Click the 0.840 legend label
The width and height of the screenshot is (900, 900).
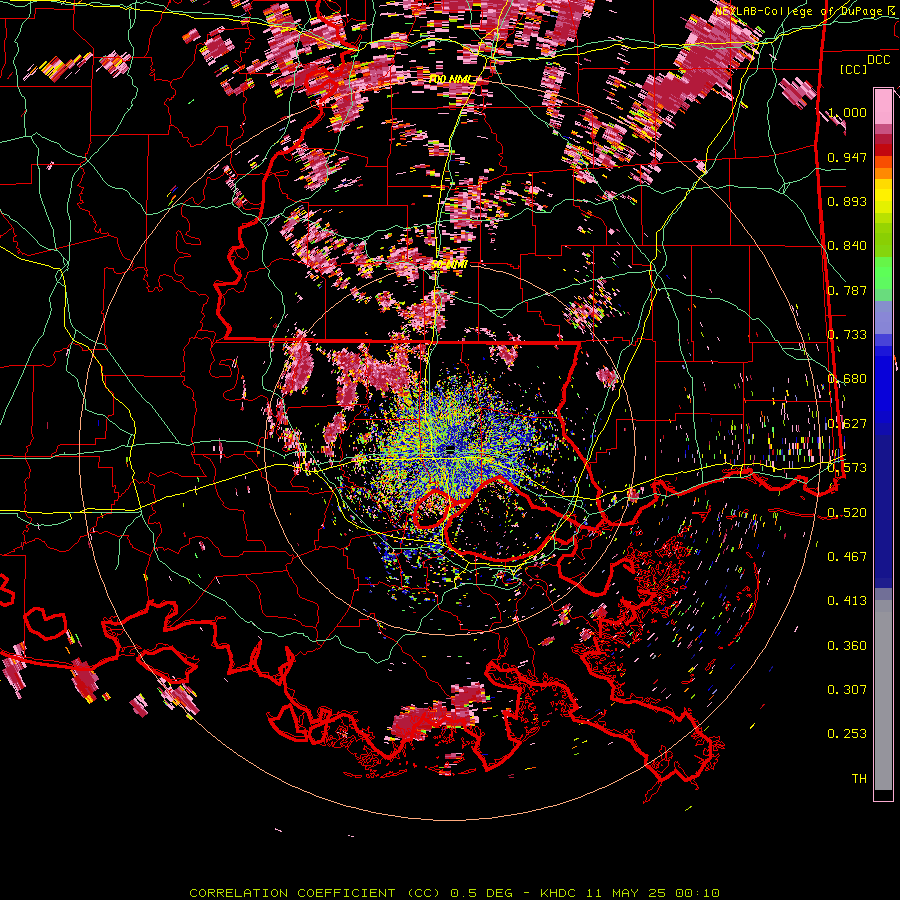pos(847,246)
